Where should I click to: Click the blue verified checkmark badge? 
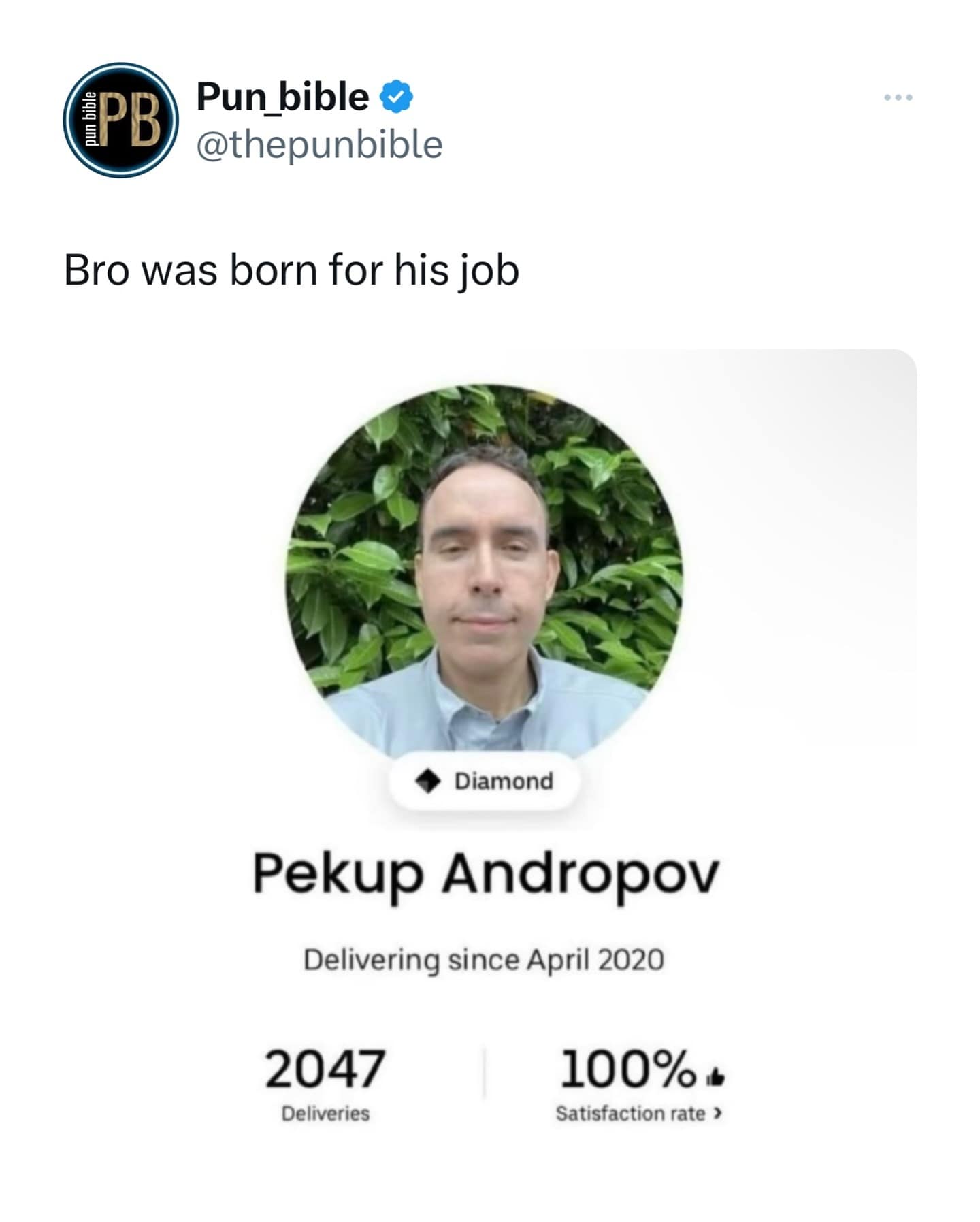click(x=395, y=97)
